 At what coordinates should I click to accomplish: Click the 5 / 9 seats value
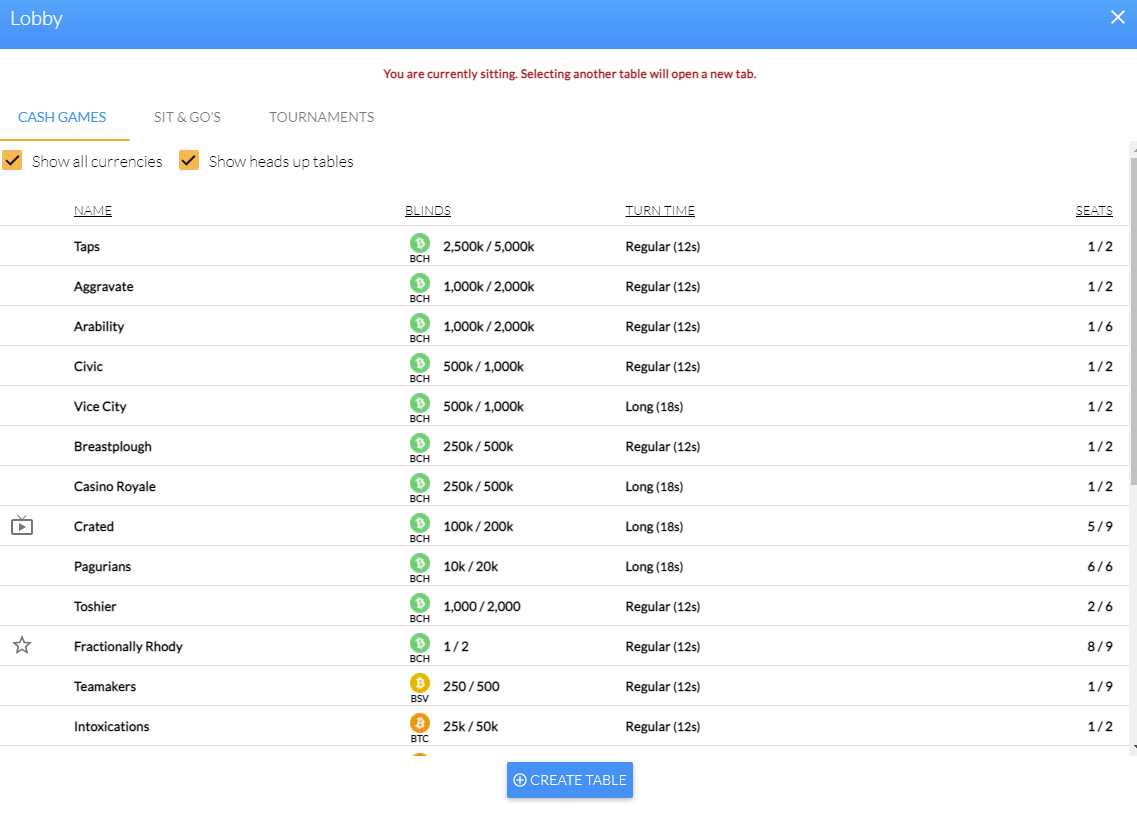click(x=1100, y=526)
